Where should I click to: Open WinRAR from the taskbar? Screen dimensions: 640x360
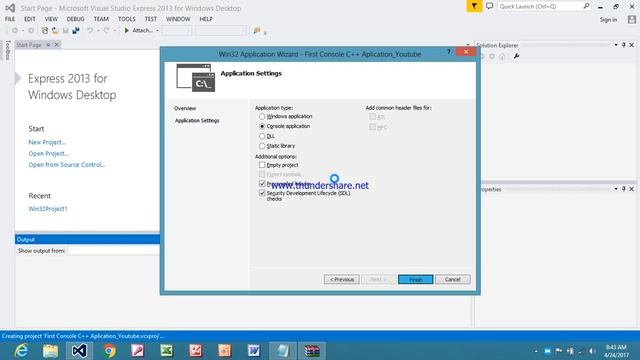pyautogui.click(x=312, y=351)
